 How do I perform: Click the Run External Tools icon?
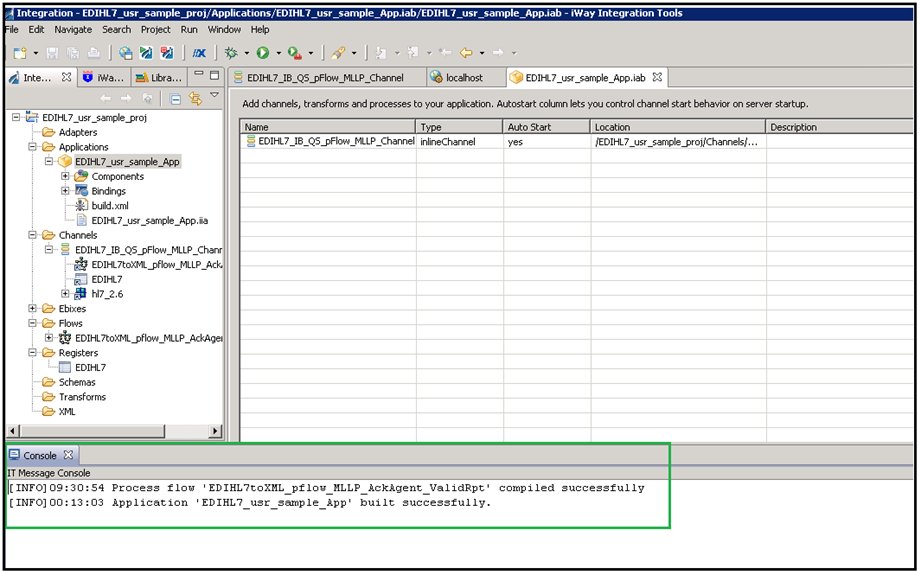[x=295, y=53]
